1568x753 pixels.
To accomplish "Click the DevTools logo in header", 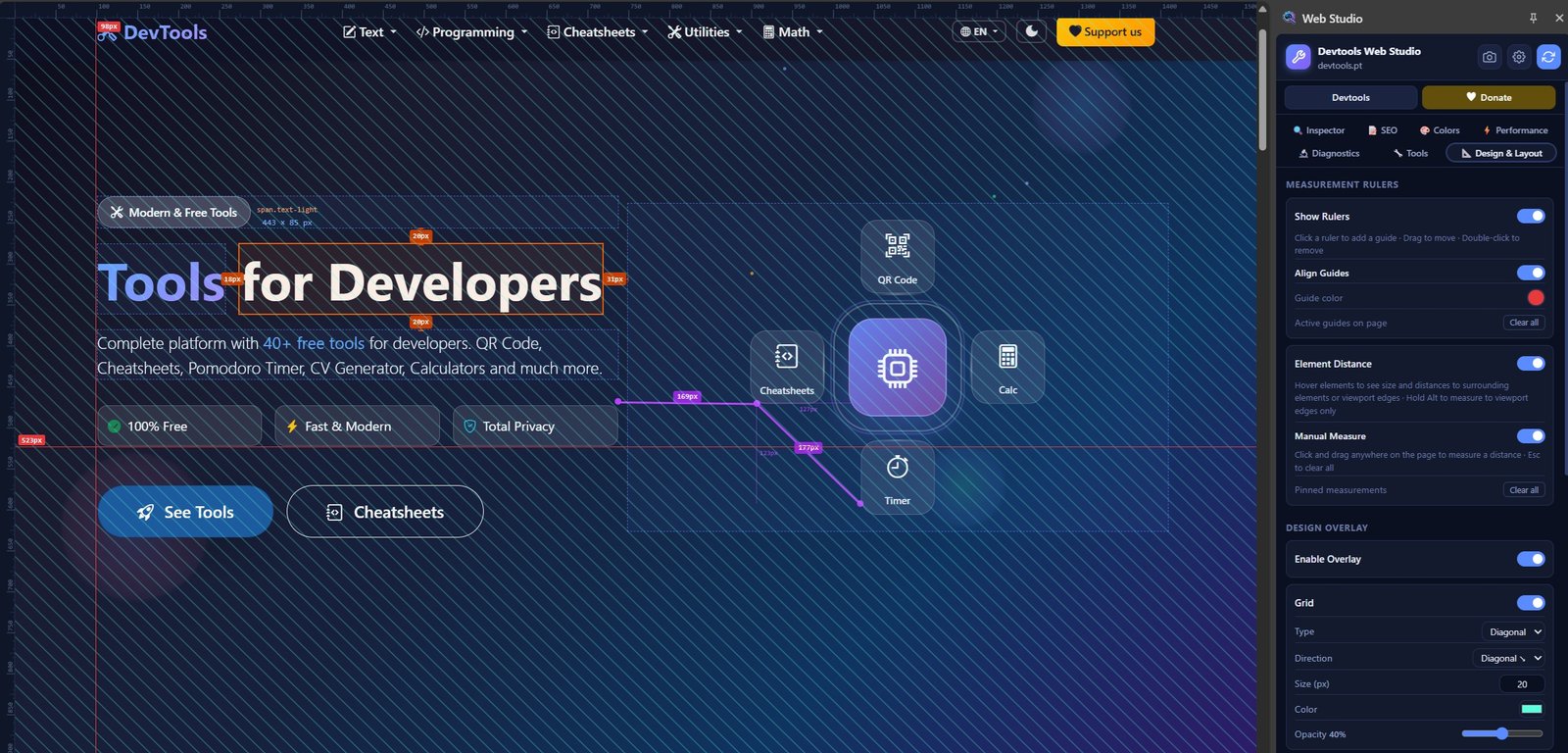I will point(152,32).
